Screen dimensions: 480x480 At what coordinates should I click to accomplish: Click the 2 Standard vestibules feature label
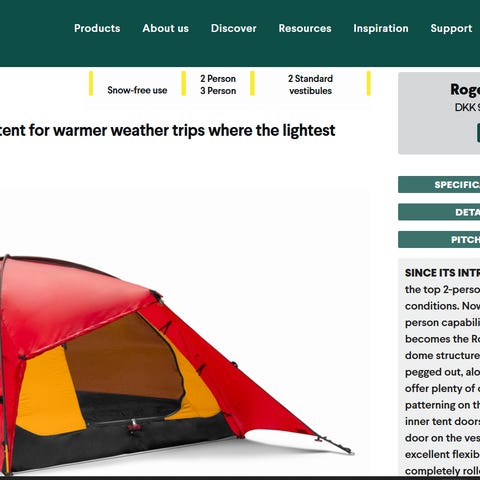tap(310, 85)
